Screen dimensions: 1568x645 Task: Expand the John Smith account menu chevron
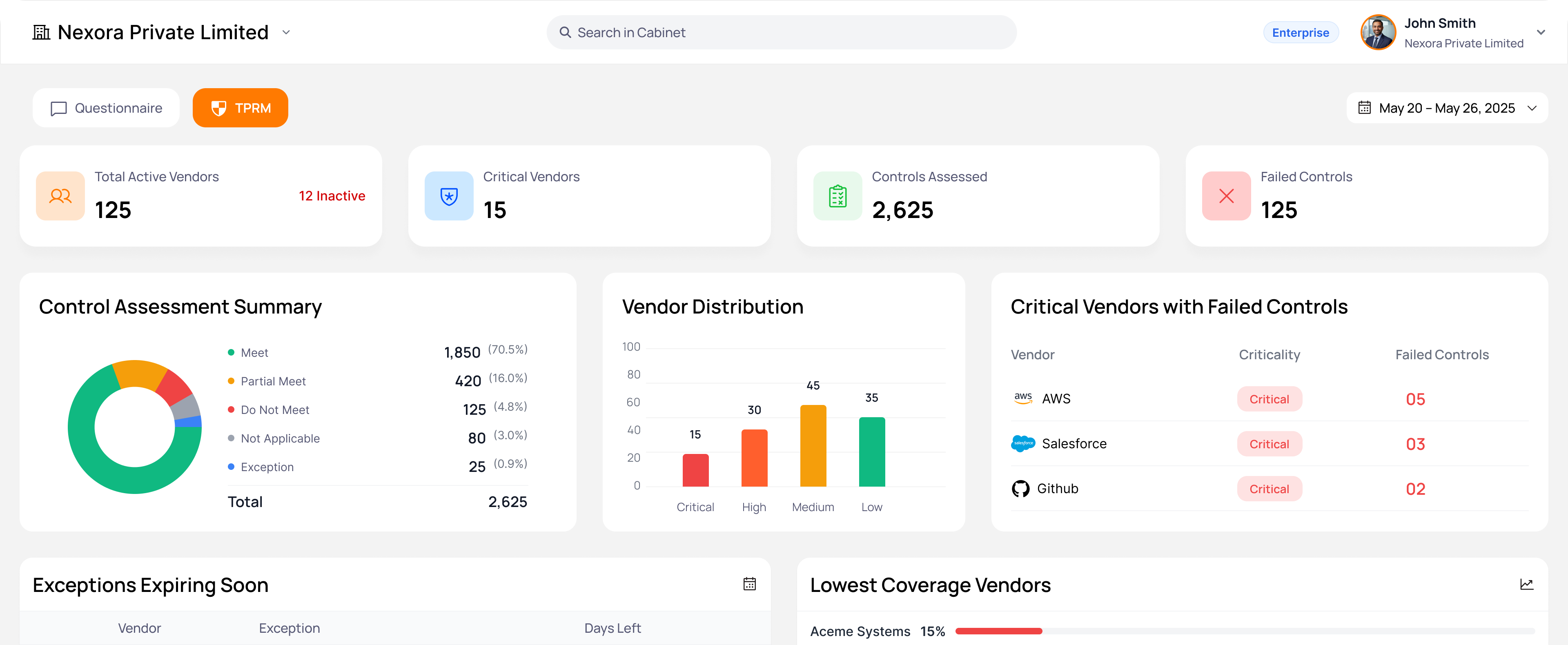point(1541,32)
